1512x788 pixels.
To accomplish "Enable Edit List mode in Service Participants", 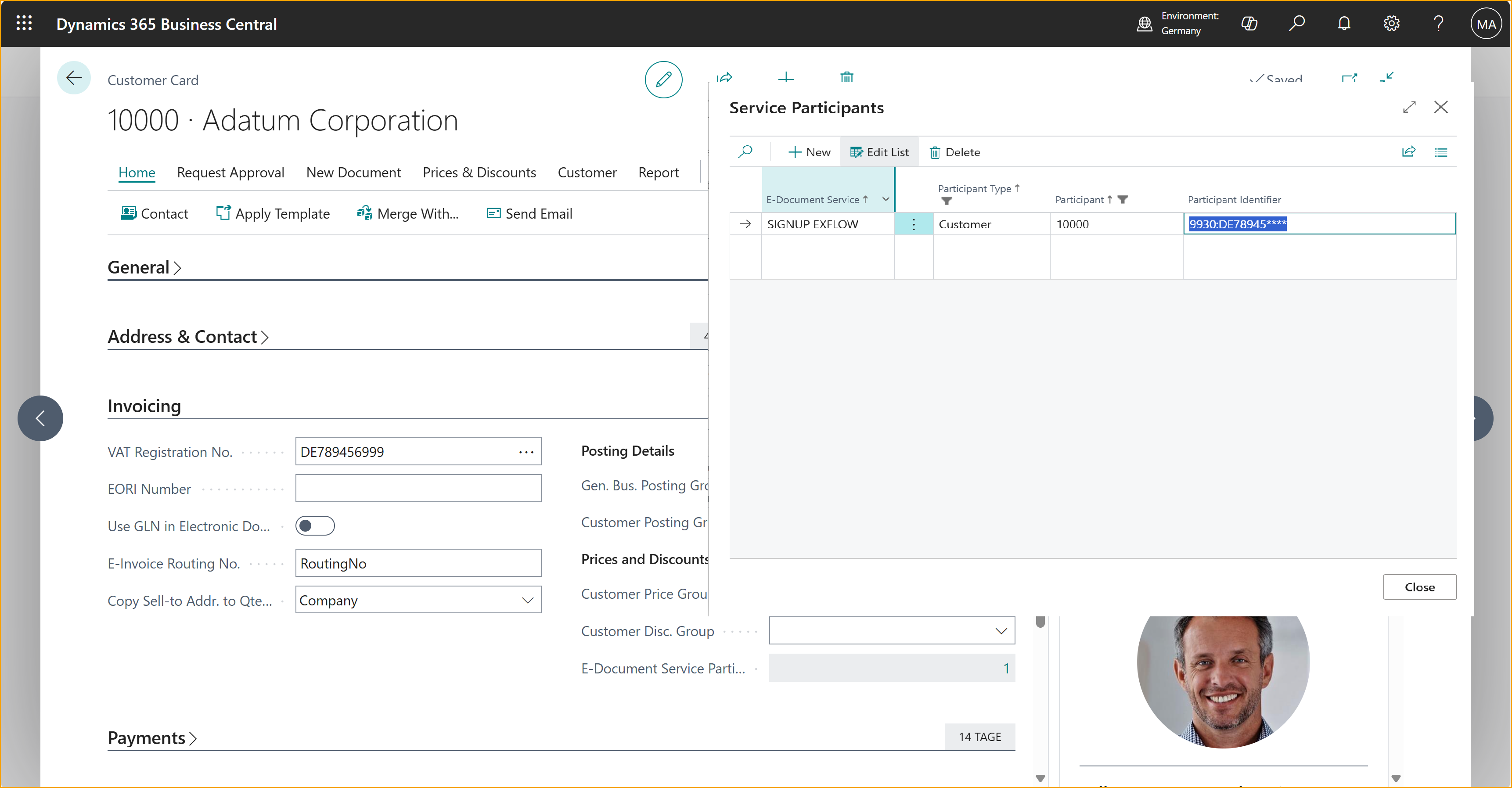I will [x=879, y=151].
